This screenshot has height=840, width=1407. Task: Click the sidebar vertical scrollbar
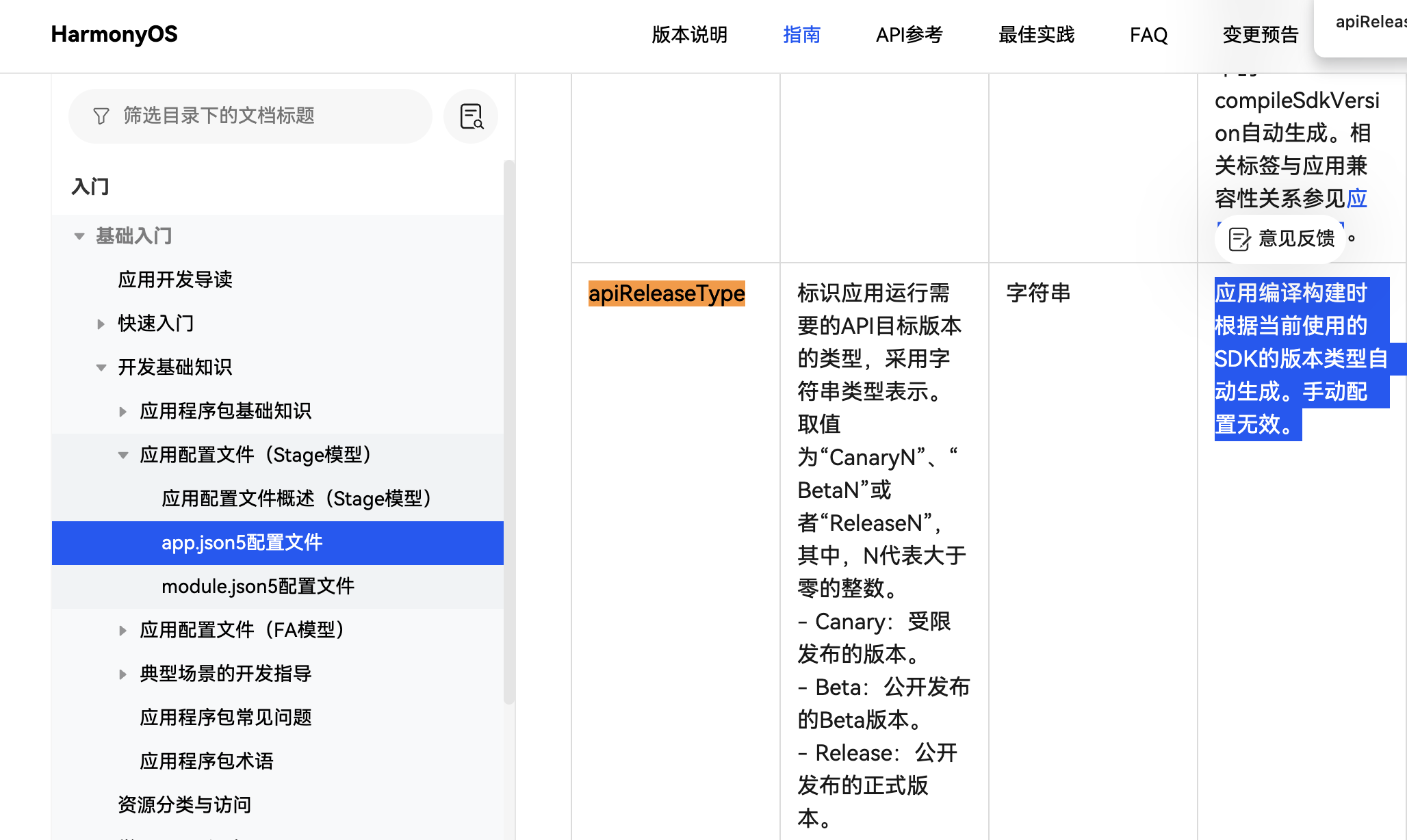(508, 431)
